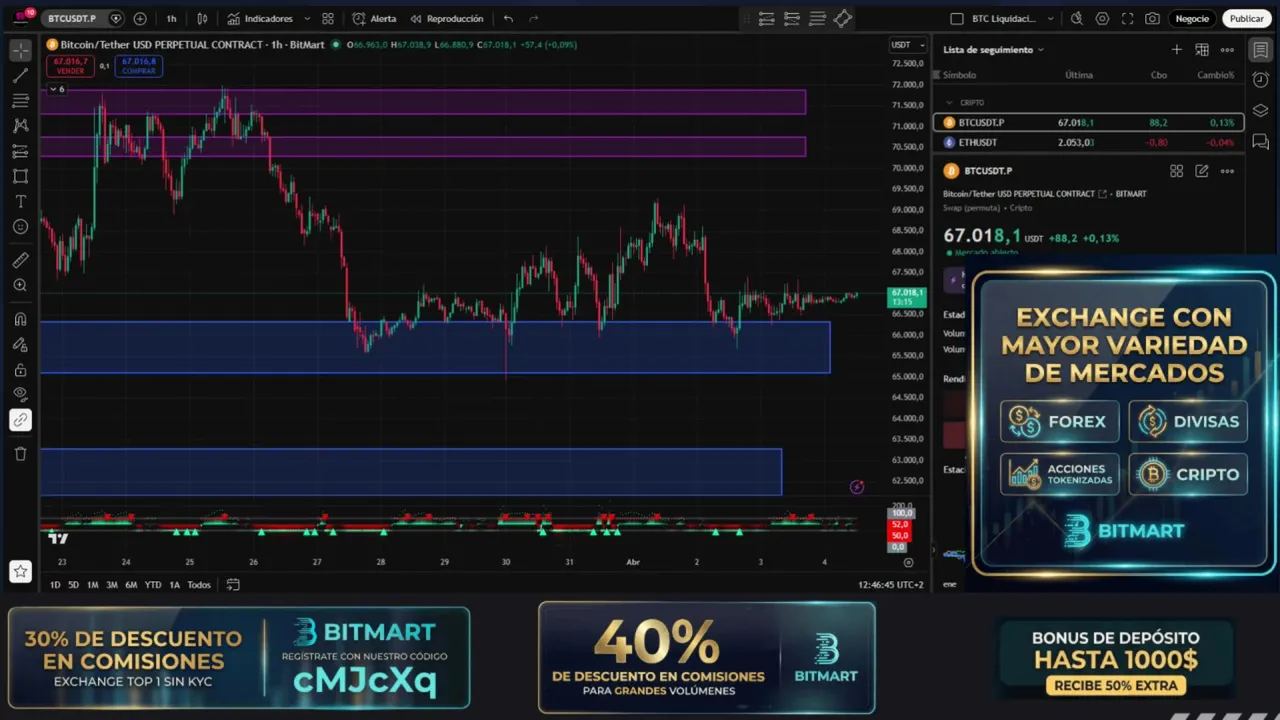Activate the zoom in tool

point(20,286)
